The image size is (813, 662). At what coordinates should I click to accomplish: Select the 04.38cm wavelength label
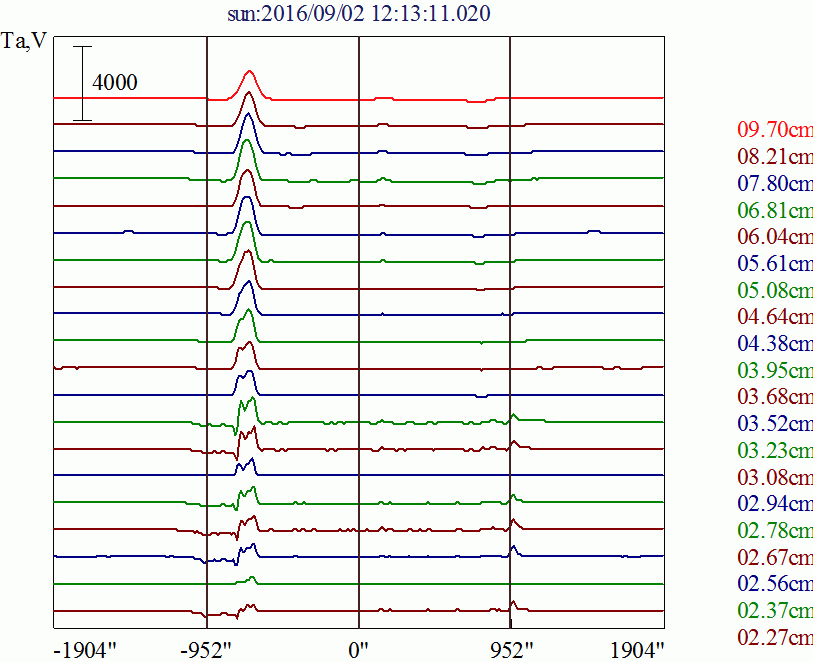(775, 343)
